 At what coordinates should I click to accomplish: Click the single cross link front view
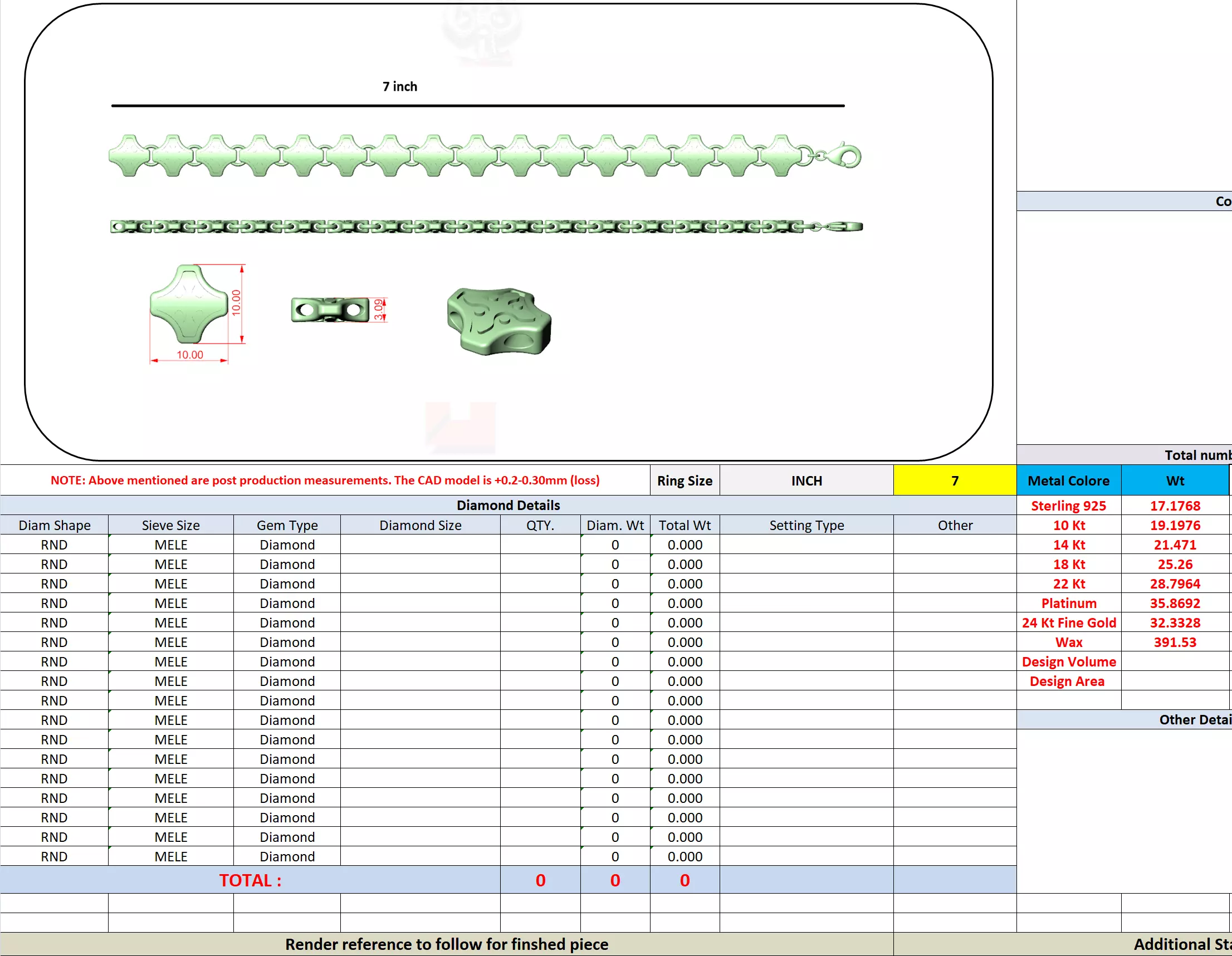189,305
